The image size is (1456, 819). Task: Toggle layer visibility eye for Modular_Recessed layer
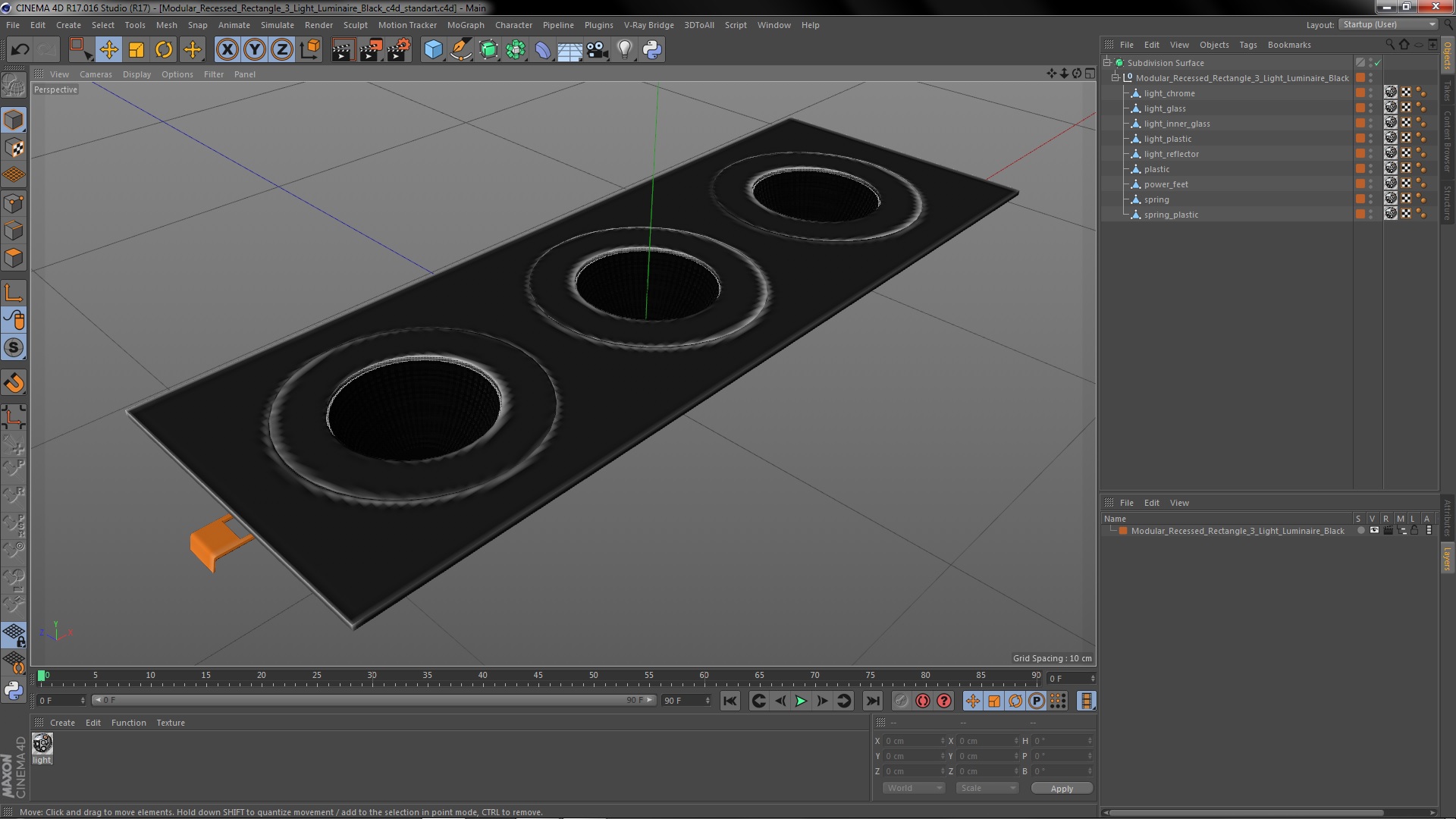point(1374,531)
